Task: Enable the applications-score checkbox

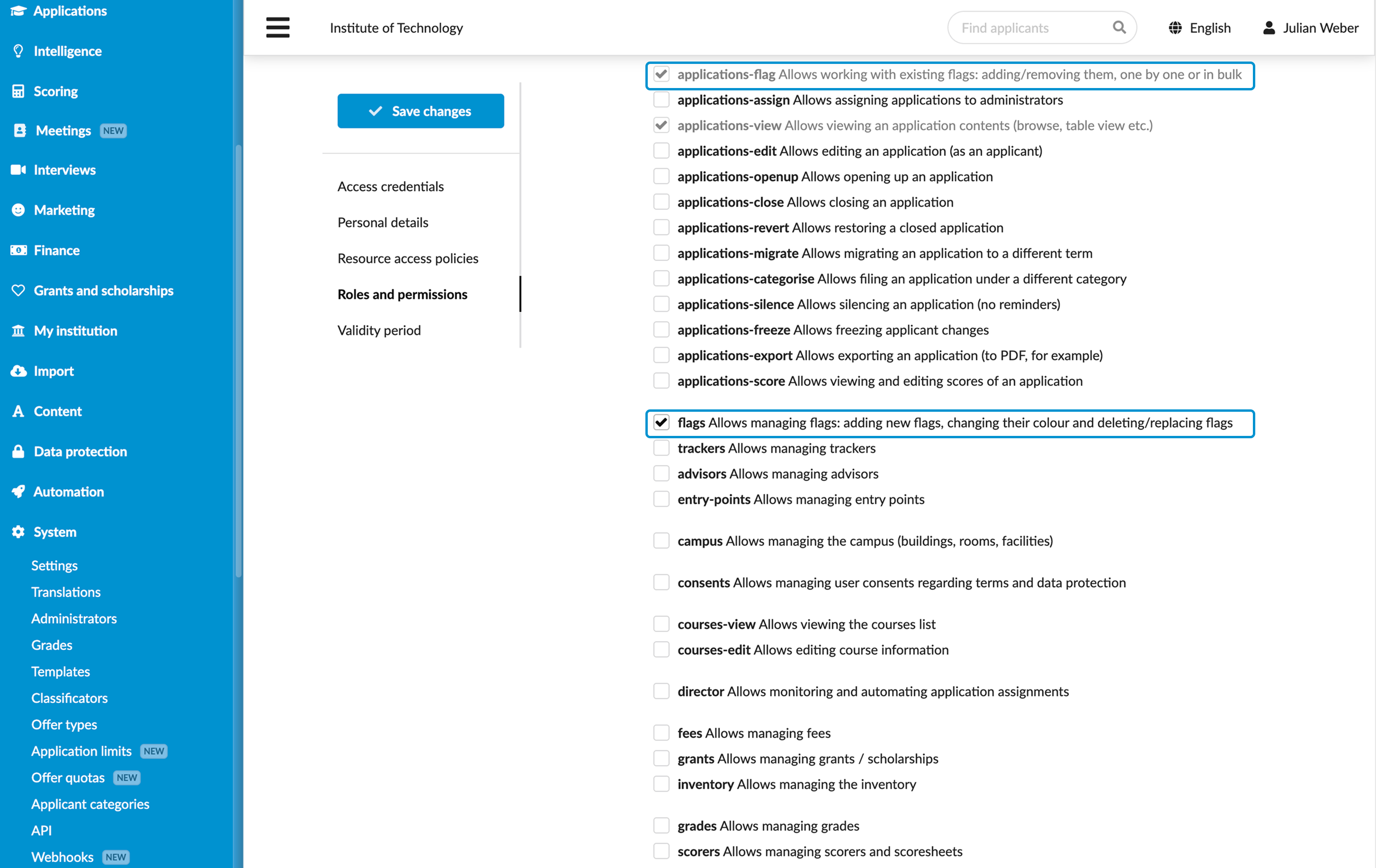Action: [x=661, y=381]
